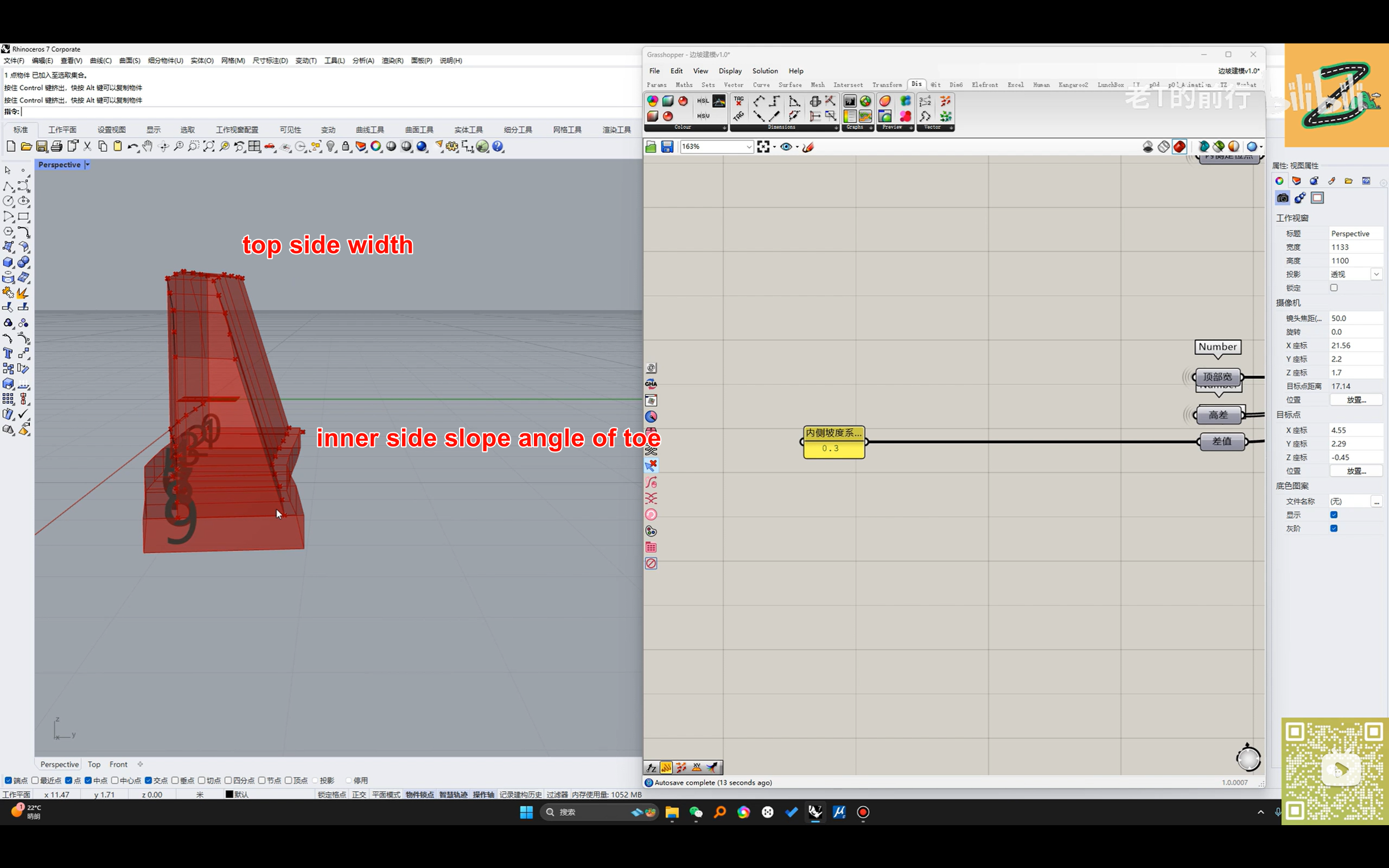Click the 内侧坡度系 number panel showing 0.3
The height and width of the screenshot is (868, 1389).
point(833,448)
